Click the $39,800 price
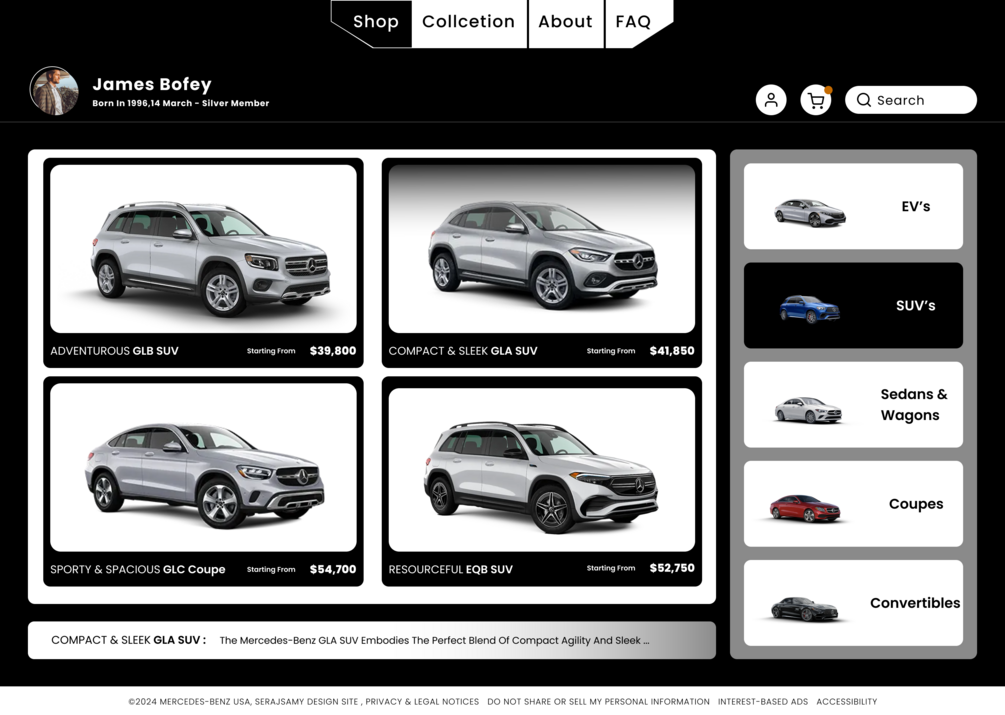The height and width of the screenshot is (715, 1005). [x=333, y=350]
